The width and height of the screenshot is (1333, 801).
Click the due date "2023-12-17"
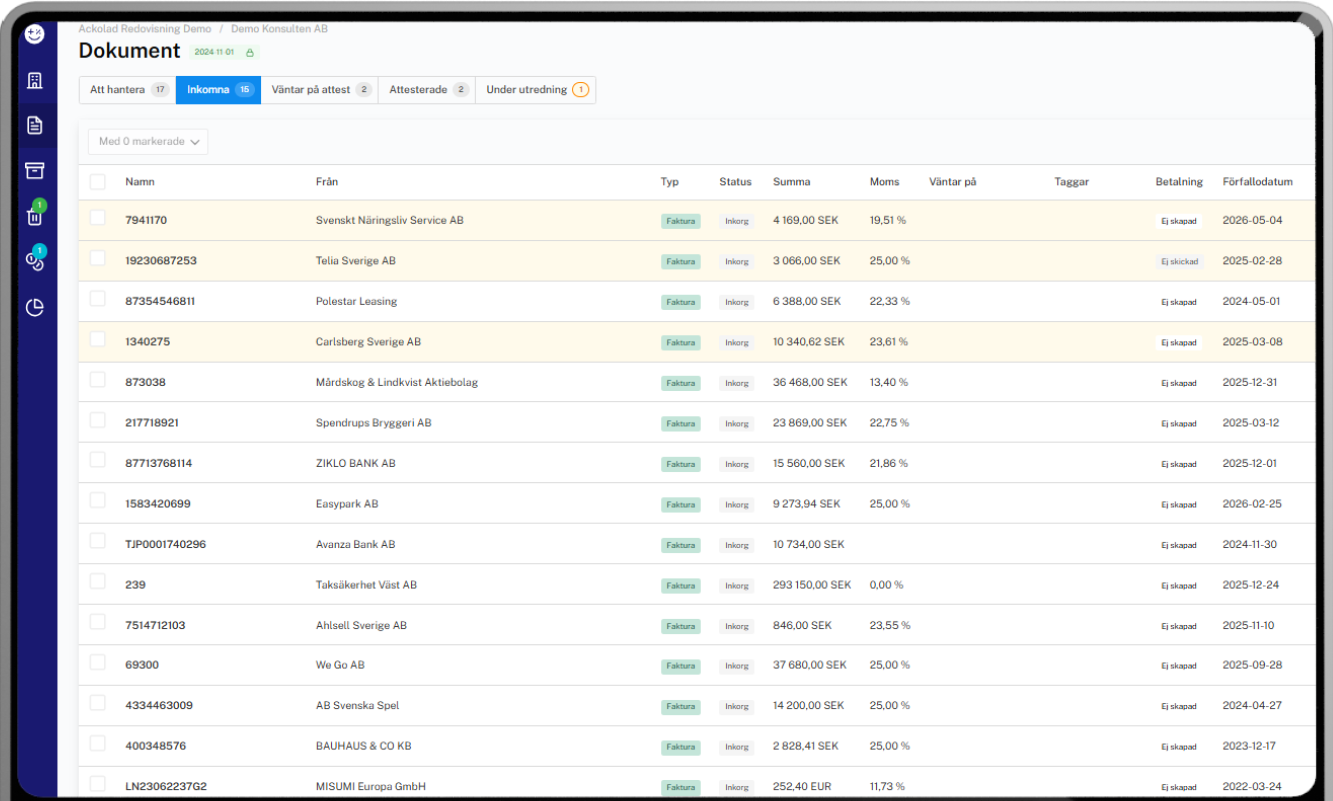(x=1250, y=746)
